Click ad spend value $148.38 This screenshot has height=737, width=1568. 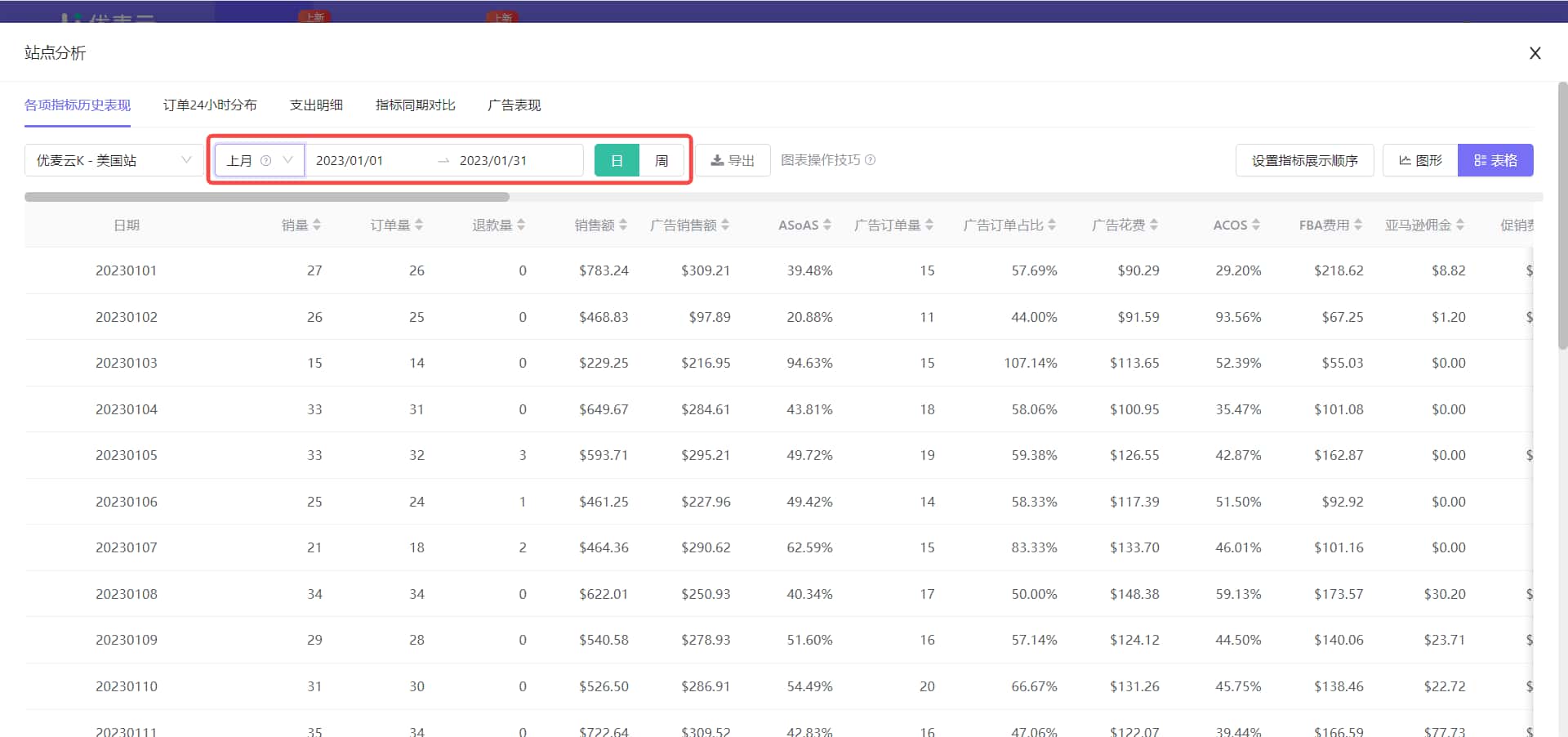pyautogui.click(x=1134, y=594)
